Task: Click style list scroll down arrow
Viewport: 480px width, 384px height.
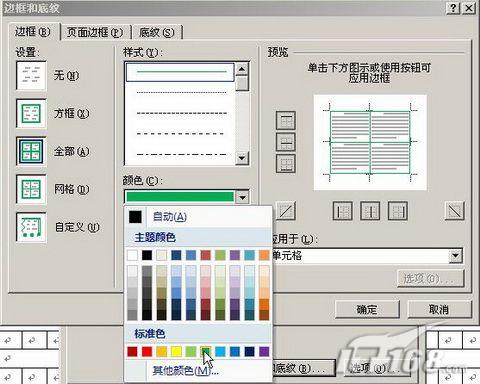Action: (x=242, y=158)
